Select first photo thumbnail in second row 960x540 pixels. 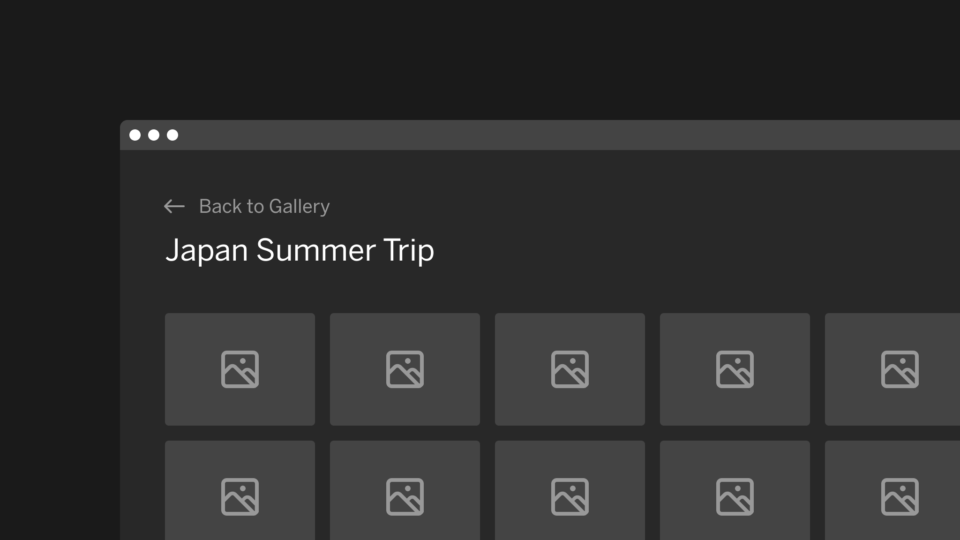click(x=240, y=490)
